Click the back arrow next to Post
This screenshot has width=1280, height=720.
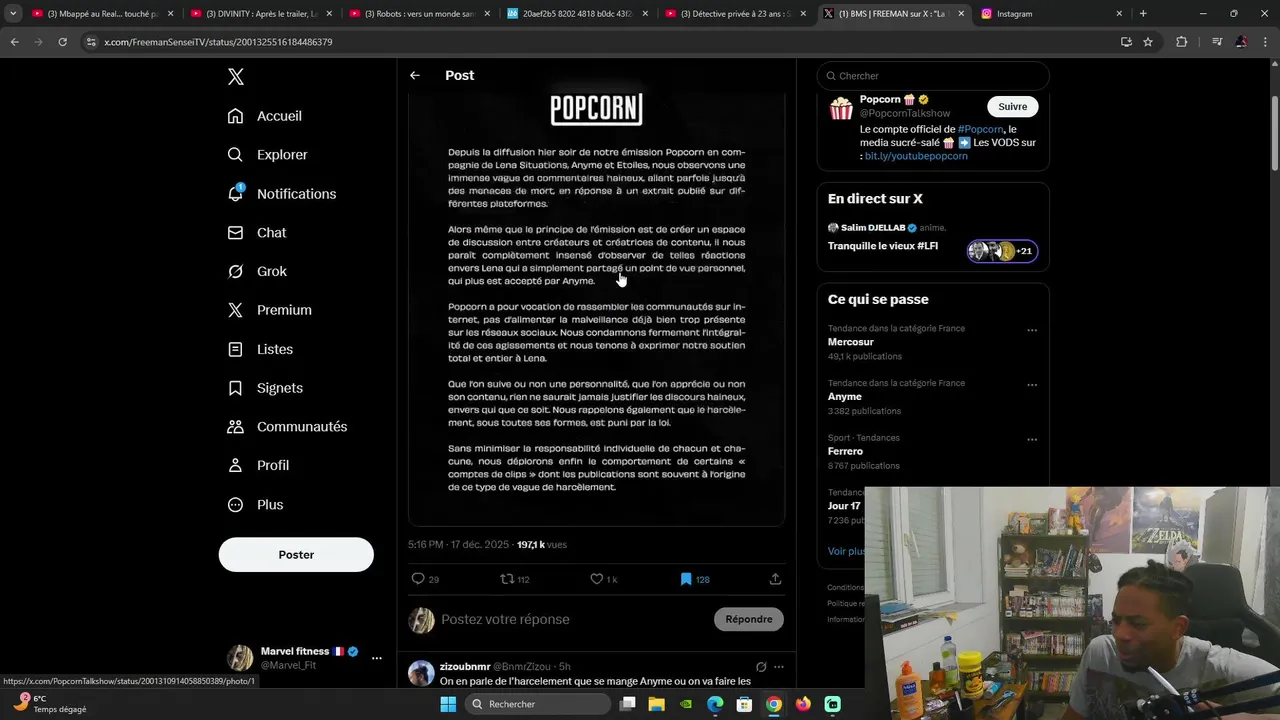(x=415, y=76)
